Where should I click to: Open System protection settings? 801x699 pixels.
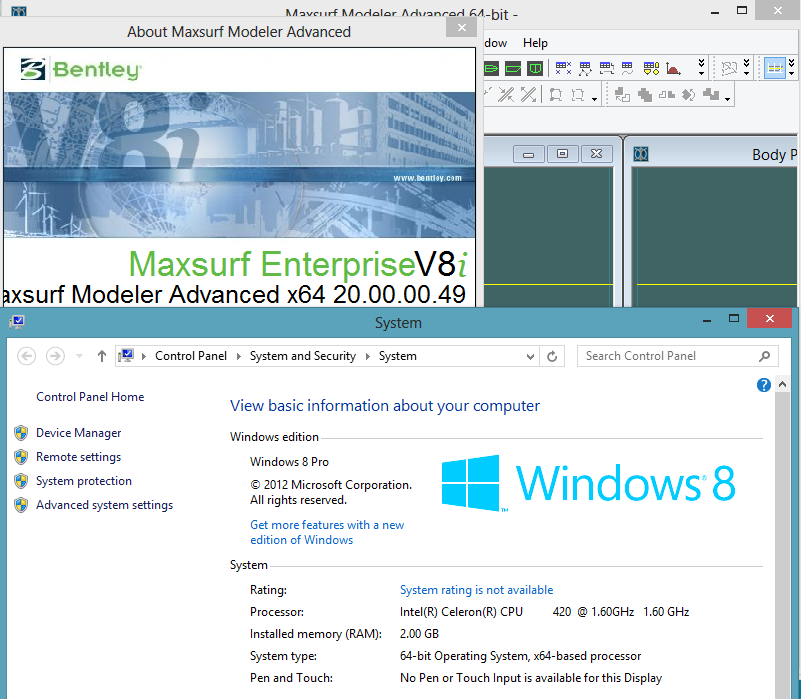point(84,481)
